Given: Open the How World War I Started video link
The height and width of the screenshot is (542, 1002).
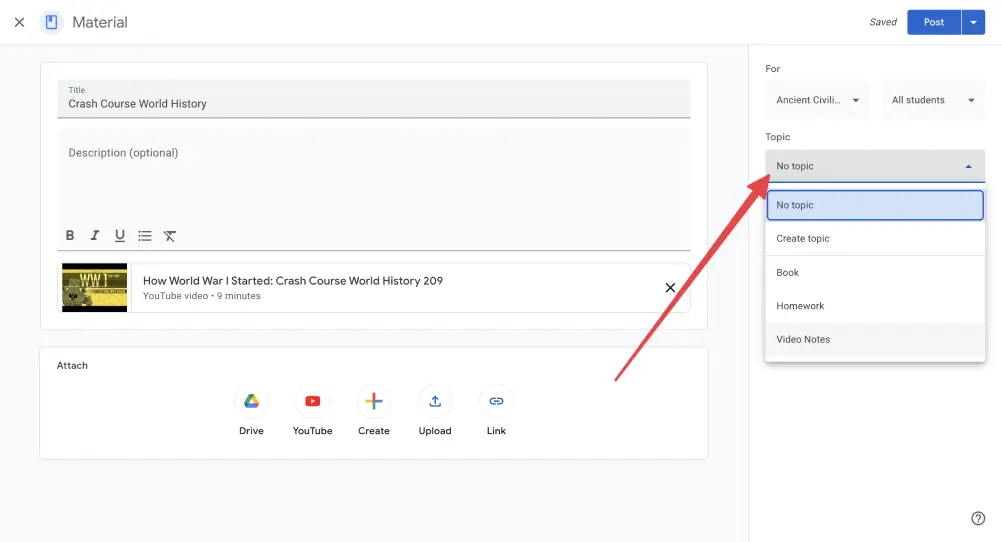Looking at the screenshot, I should tap(293, 281).
